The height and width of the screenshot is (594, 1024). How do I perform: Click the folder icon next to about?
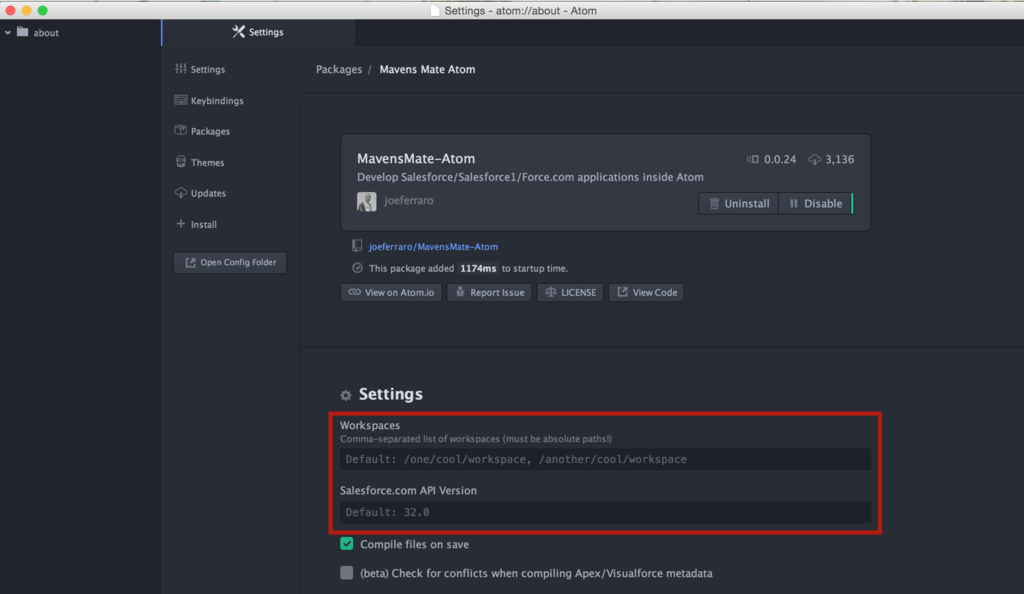23,31
